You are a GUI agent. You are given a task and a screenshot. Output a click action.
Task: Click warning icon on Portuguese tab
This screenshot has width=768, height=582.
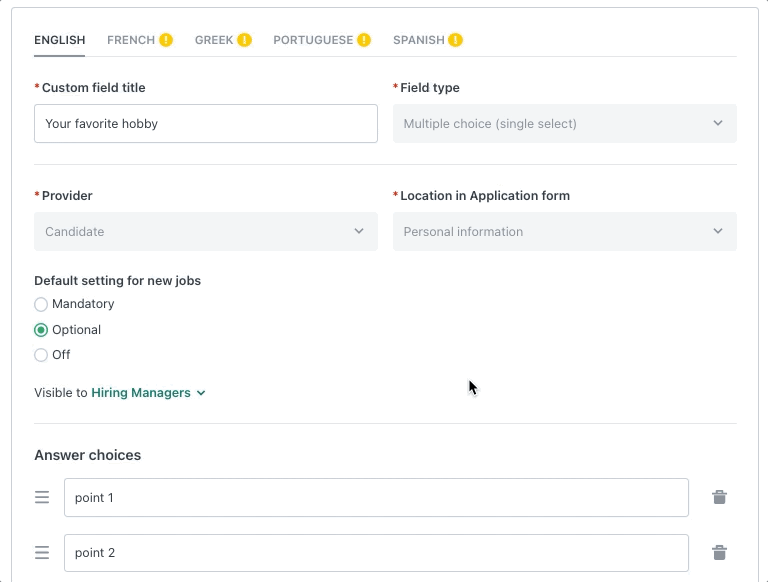click(x=364, y=40)
